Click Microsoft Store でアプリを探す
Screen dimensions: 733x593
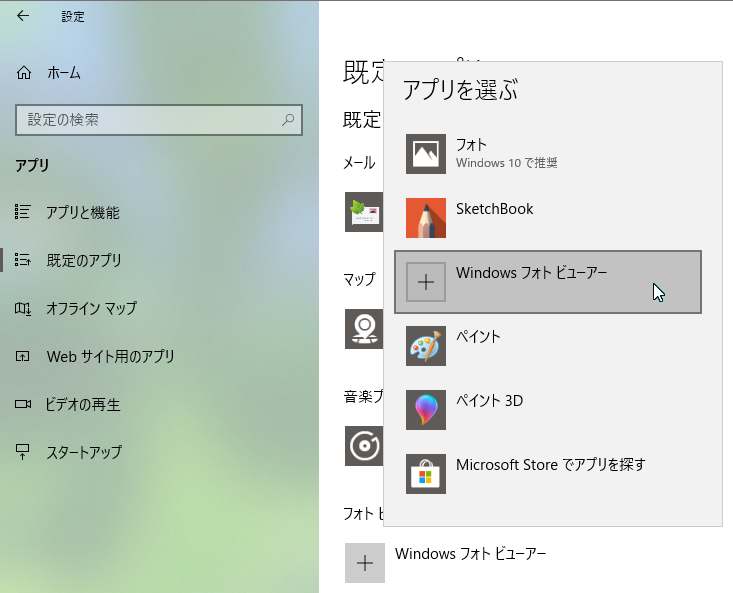[548, 474]
